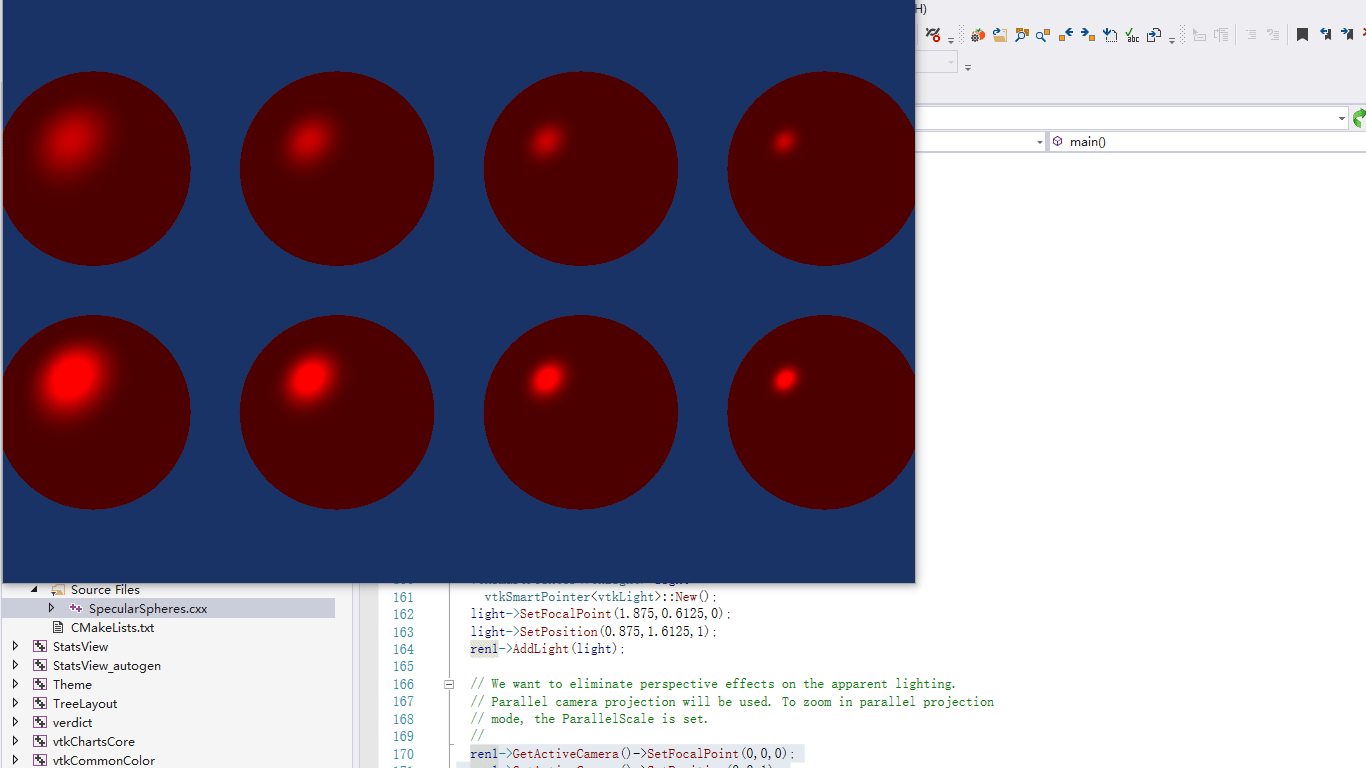This screenshot has width=1366, height=768.
Task: Select SpecularSpheres.cxx in Solution Explorer
Action: tap(148, 609)
